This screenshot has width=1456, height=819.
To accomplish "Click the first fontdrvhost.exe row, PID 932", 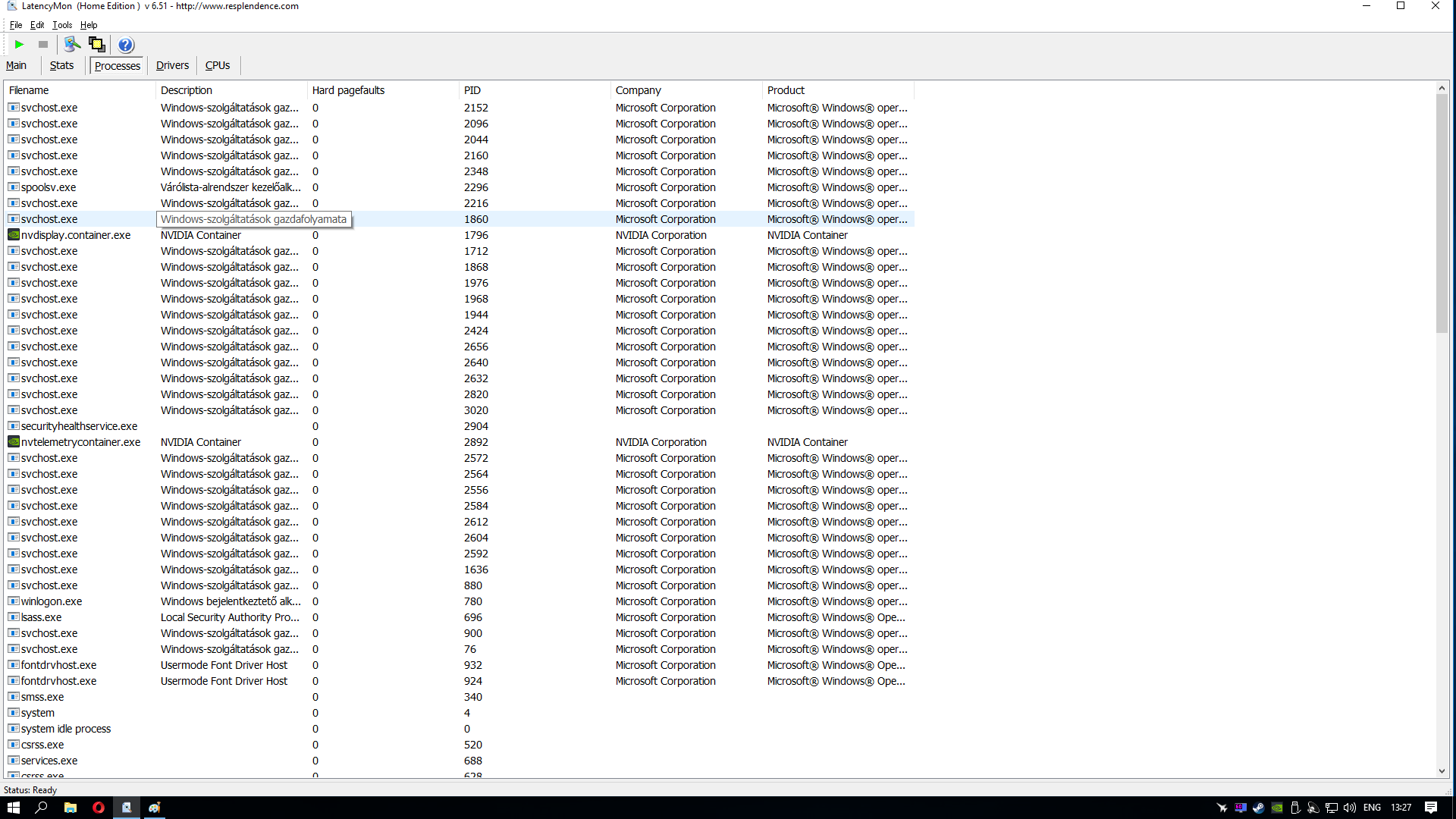I will point(460,665).
